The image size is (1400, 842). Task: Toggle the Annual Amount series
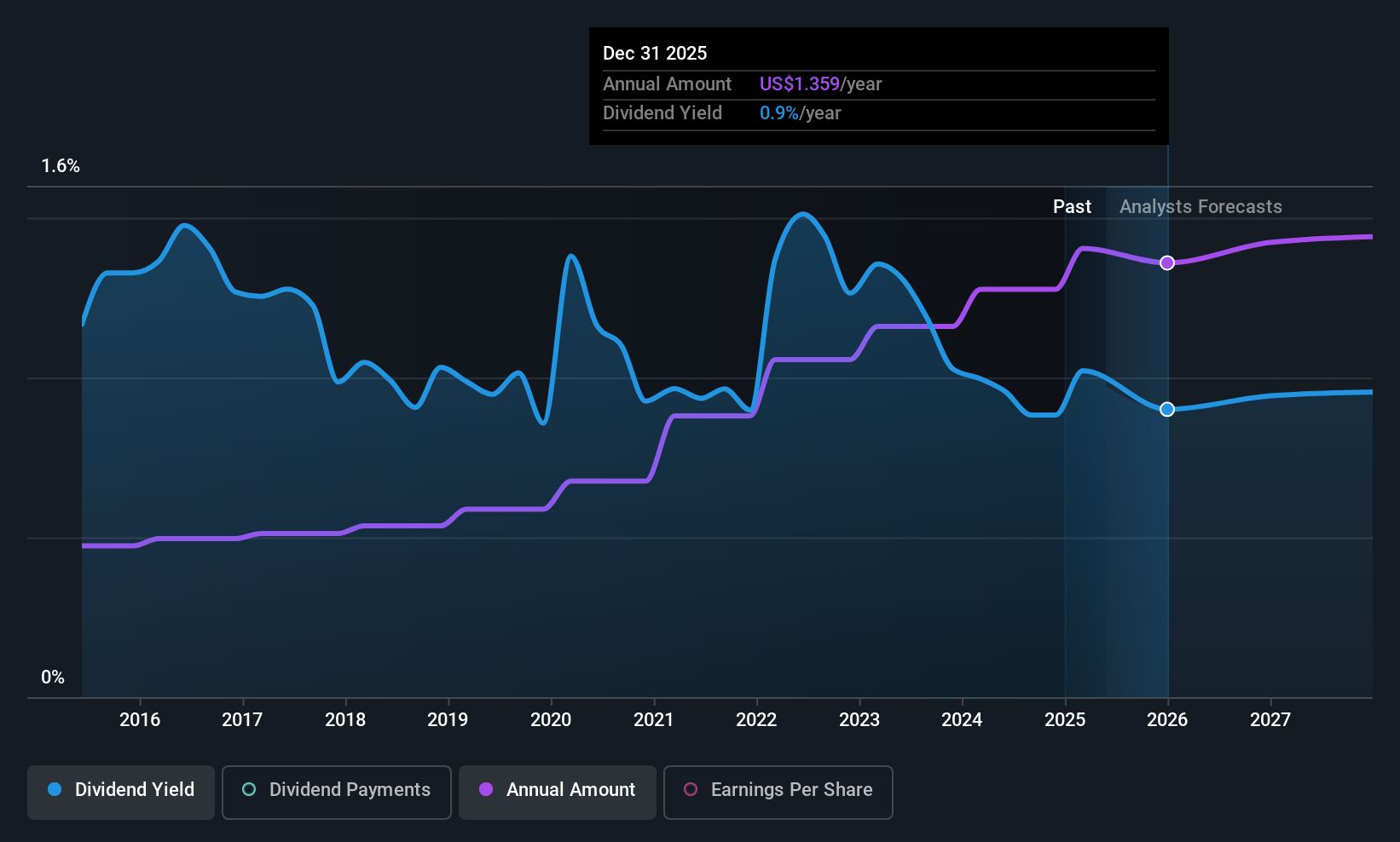pyautogui.click(x=558, y=793)
